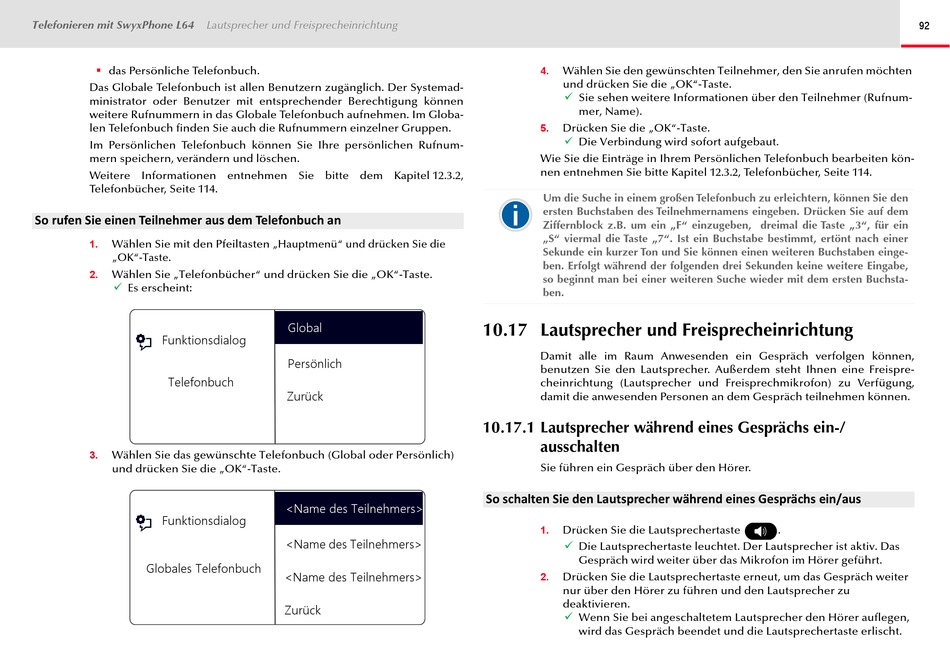The image size is (950, 671).
Task: Click page number 92 in the header
Action: coord(924,25)
